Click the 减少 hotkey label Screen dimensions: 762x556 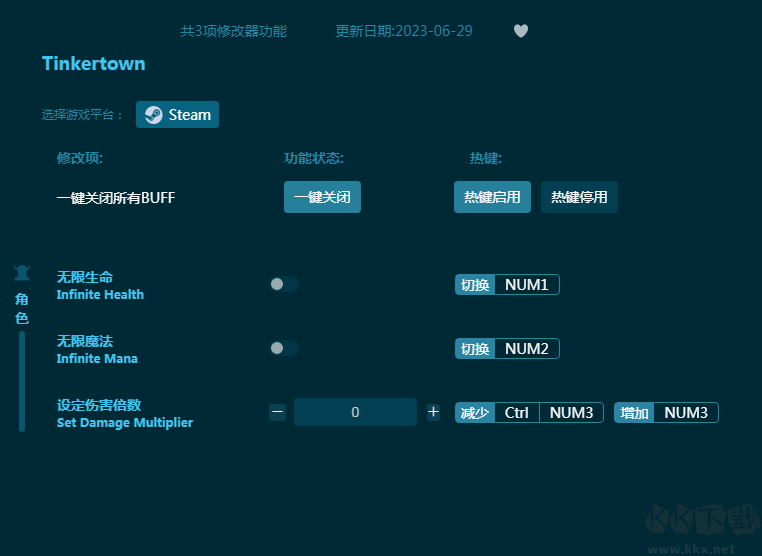tap(475, 413)
